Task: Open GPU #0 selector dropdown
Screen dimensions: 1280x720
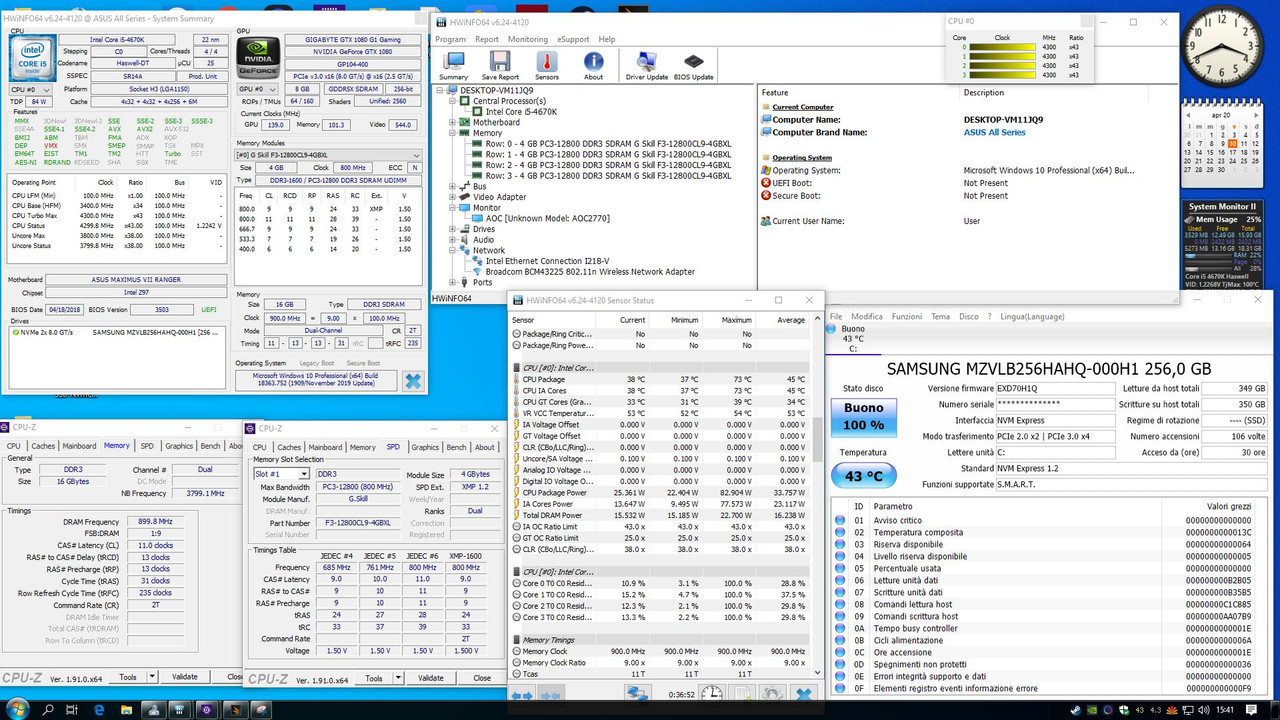Action: click(260, 89)
